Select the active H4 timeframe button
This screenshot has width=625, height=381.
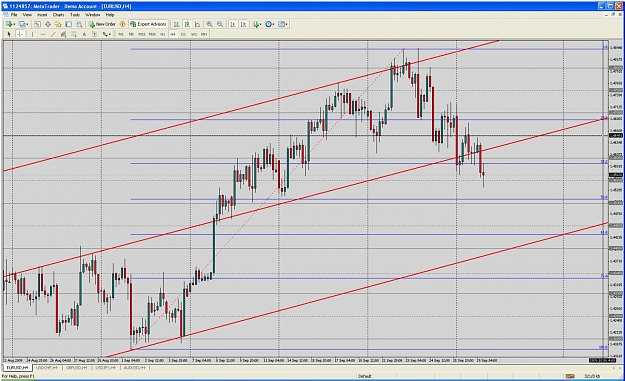tap(173, 34)
